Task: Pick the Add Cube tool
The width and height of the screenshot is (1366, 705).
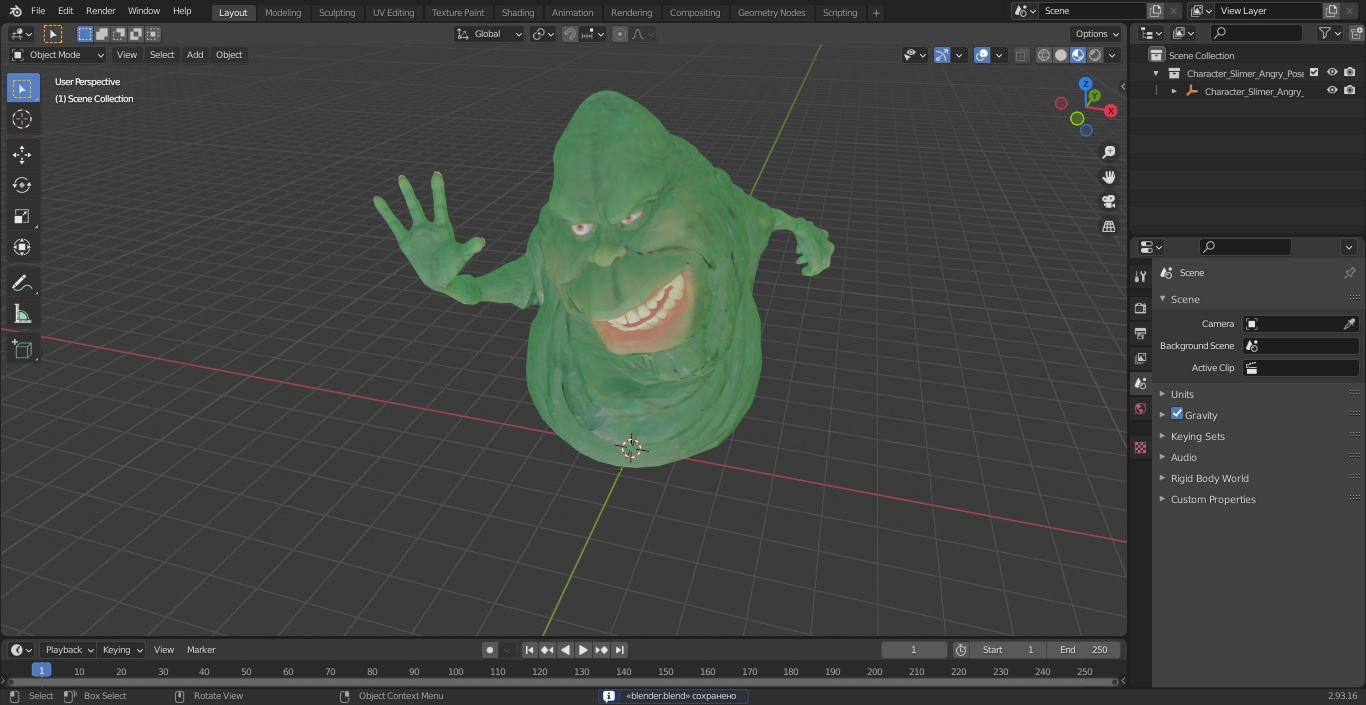Action: [22, 350]
